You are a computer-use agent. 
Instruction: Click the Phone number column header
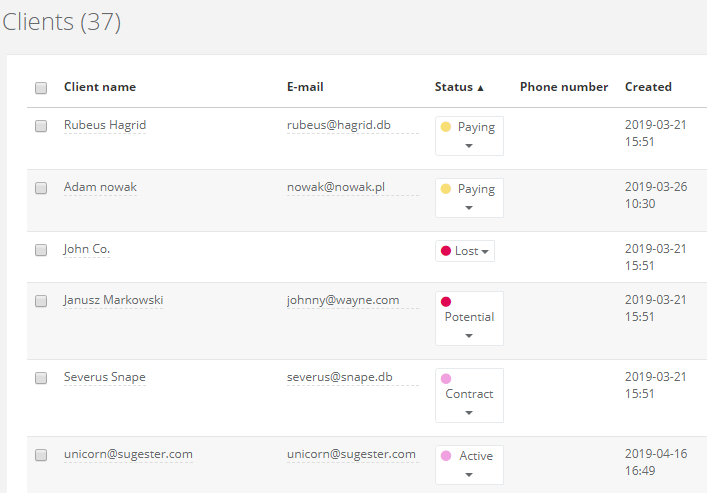point(564,87)
